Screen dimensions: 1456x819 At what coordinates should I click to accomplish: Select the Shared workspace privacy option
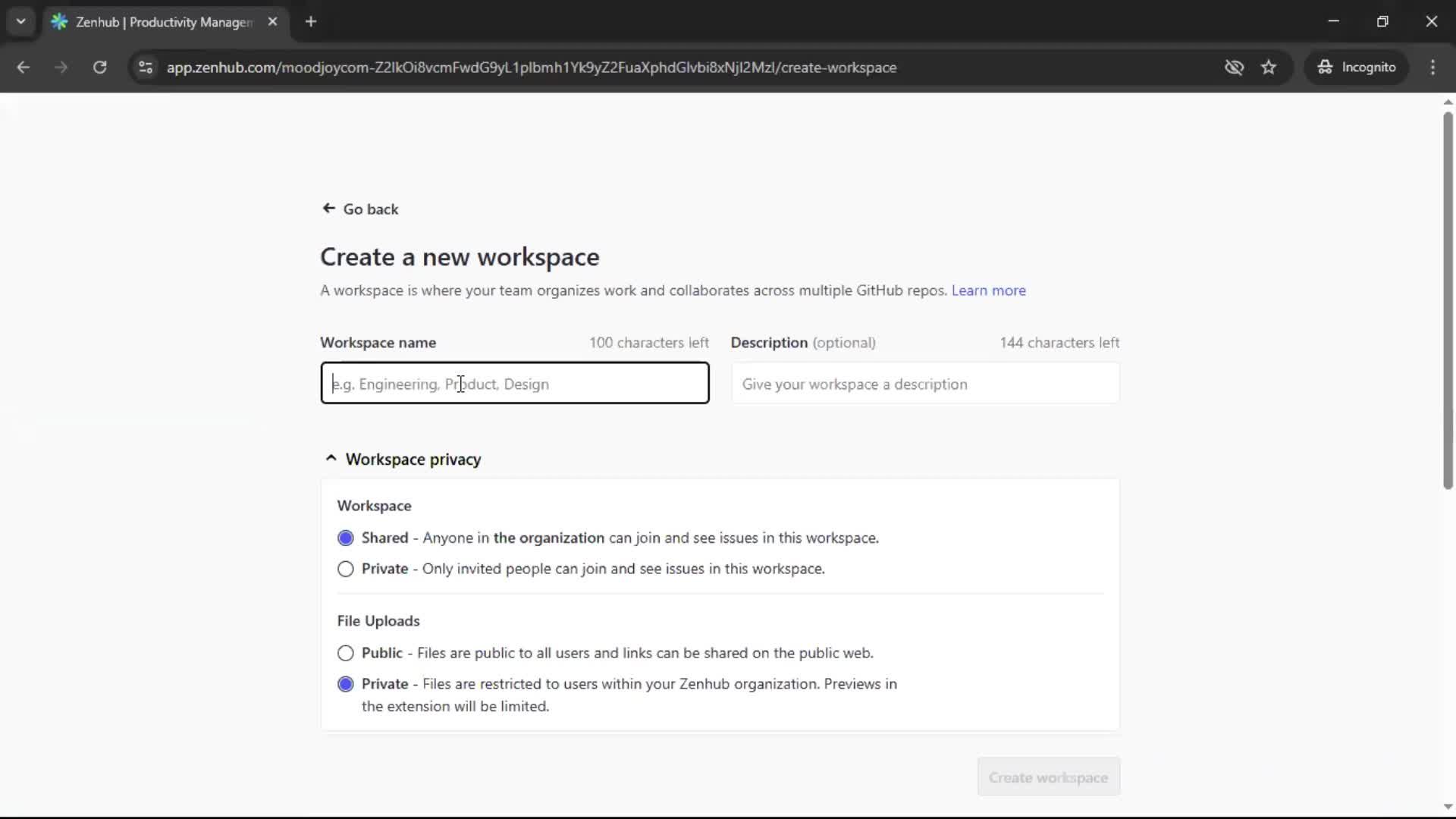click(346, 538)
